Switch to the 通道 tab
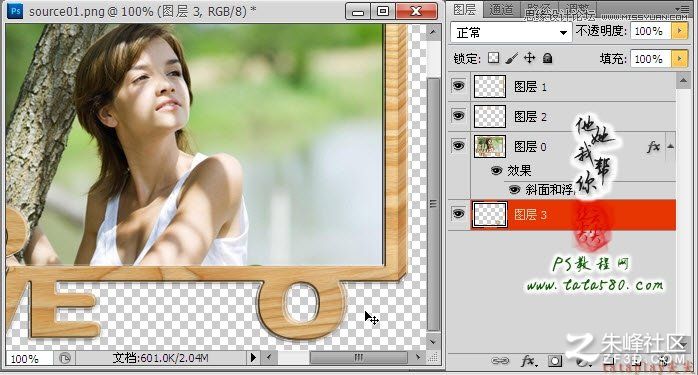698x375 pixels. pyautogui.click(x=502, y=9)
